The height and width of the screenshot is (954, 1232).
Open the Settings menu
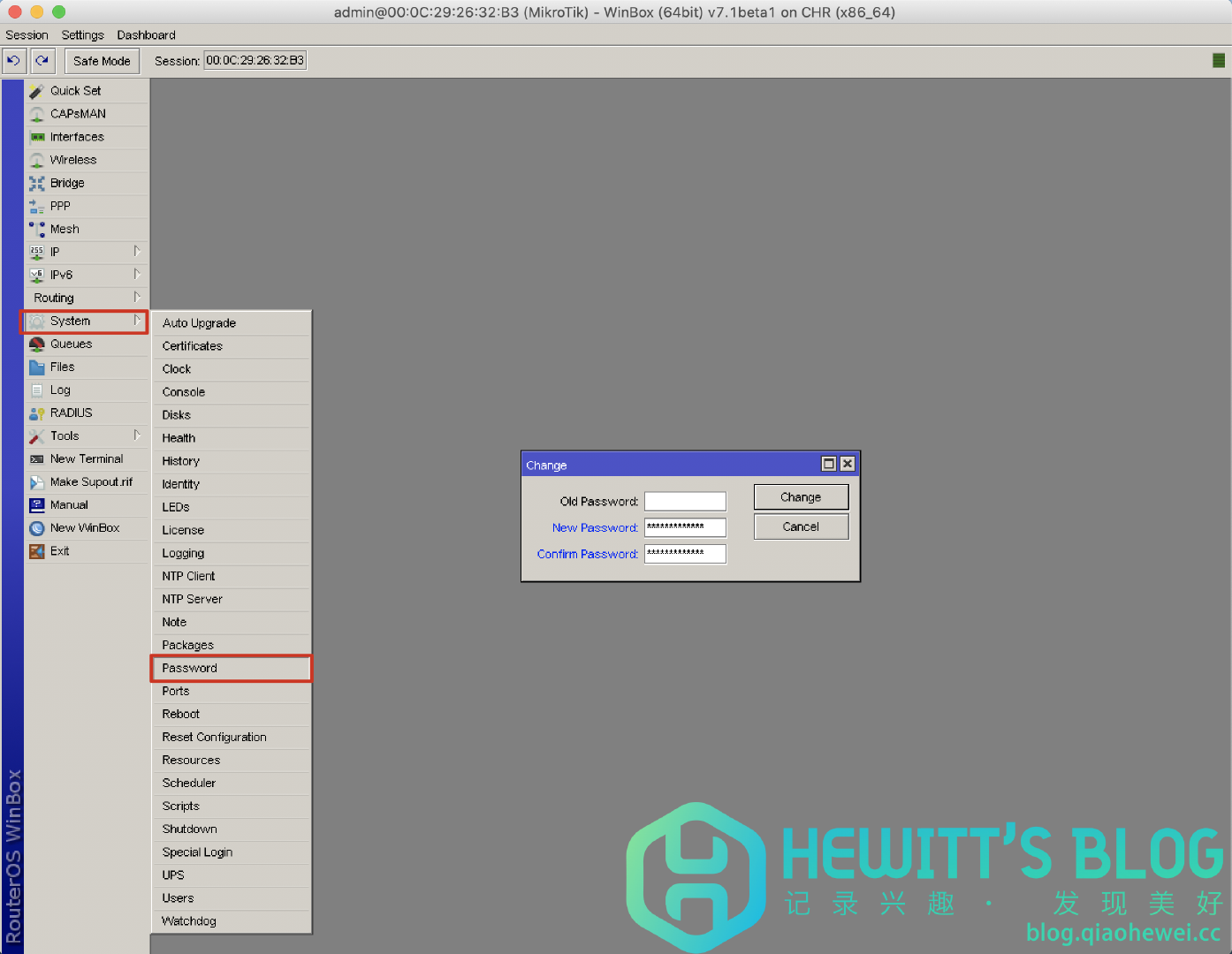(82, 34)
